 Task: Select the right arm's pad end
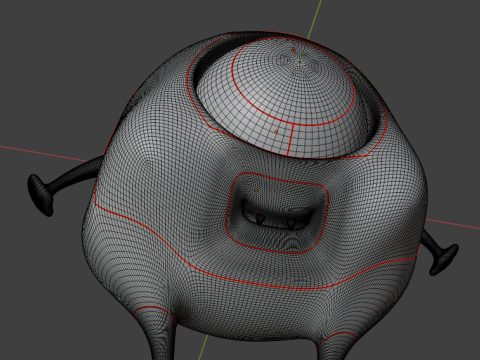click(444, 260)
